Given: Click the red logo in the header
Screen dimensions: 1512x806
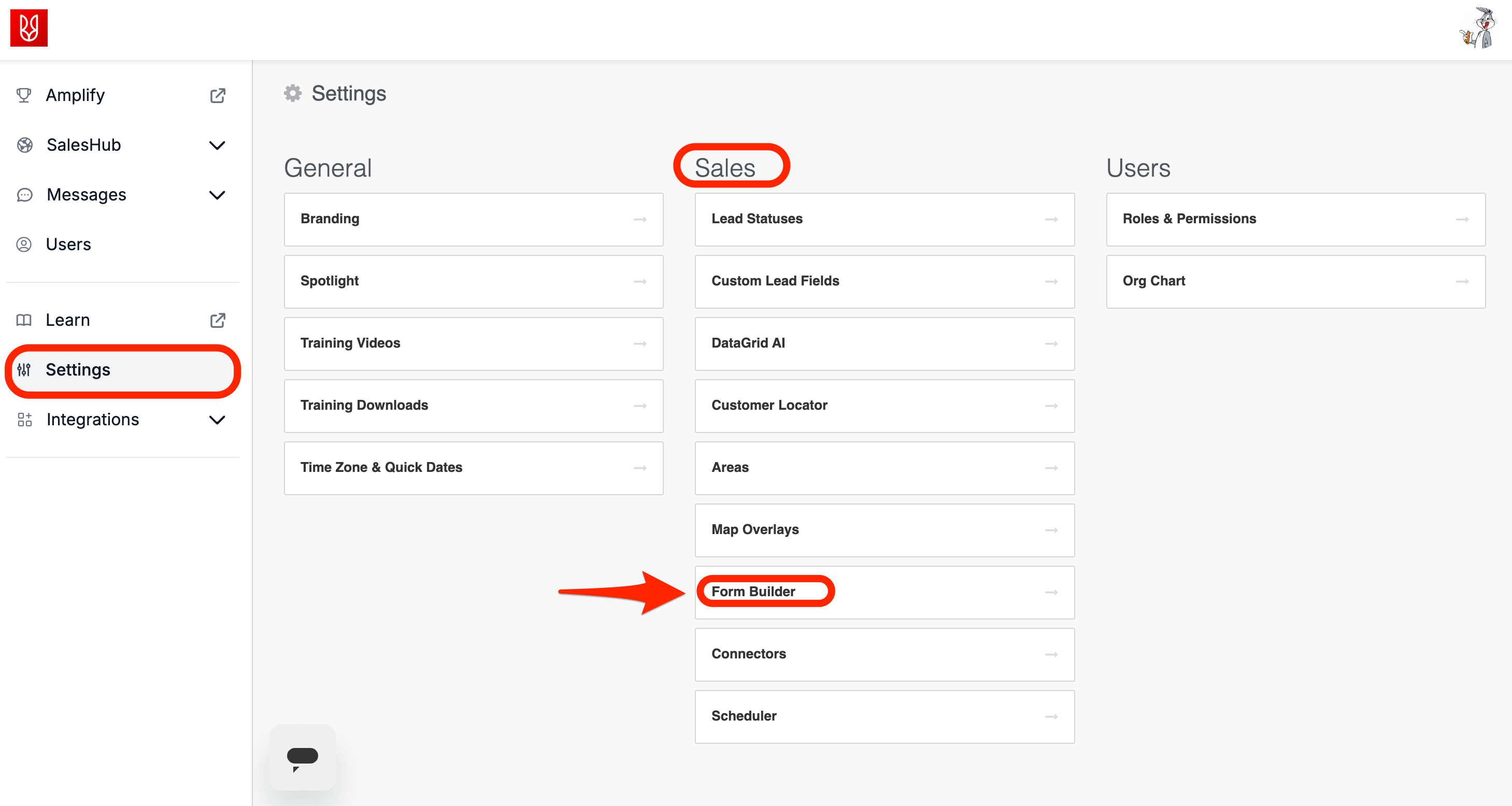Looking at the screenshot, I should coord(29,27).
